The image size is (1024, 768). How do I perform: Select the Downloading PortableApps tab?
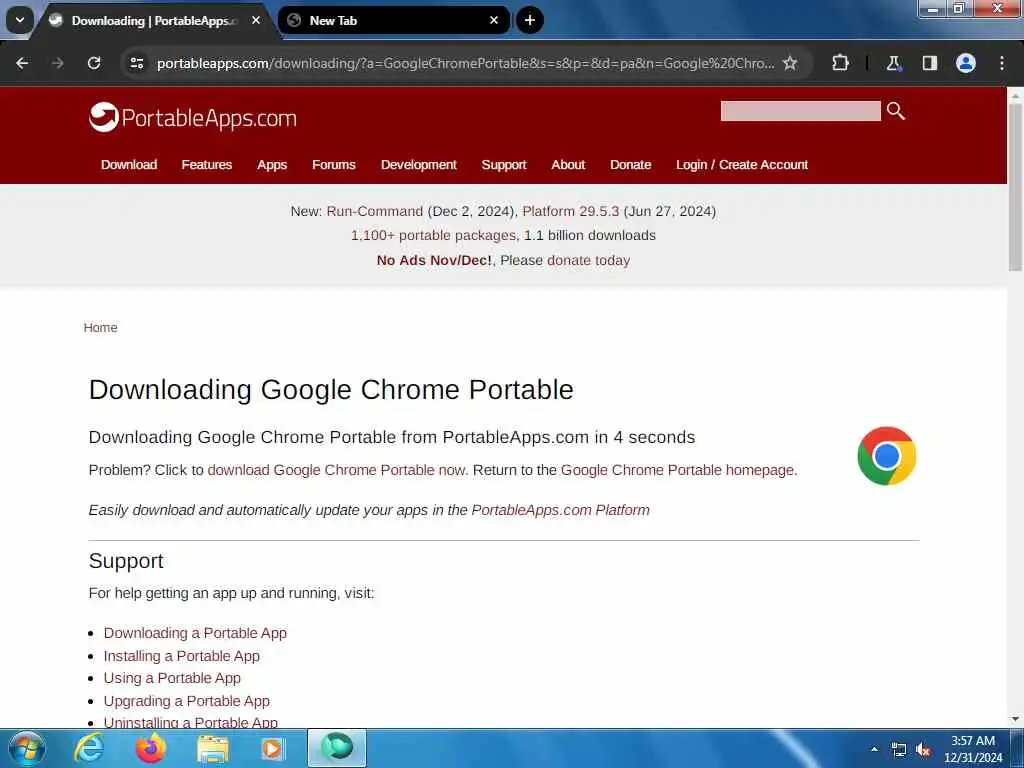[153, 20]
